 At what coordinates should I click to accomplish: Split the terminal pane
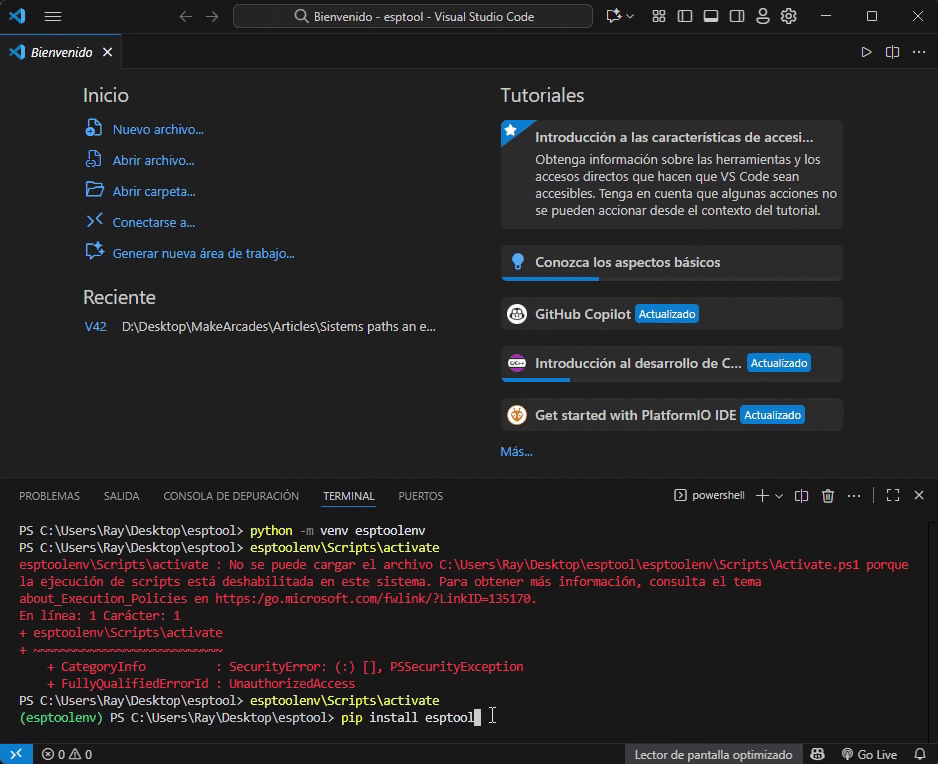tap(802, 495)
